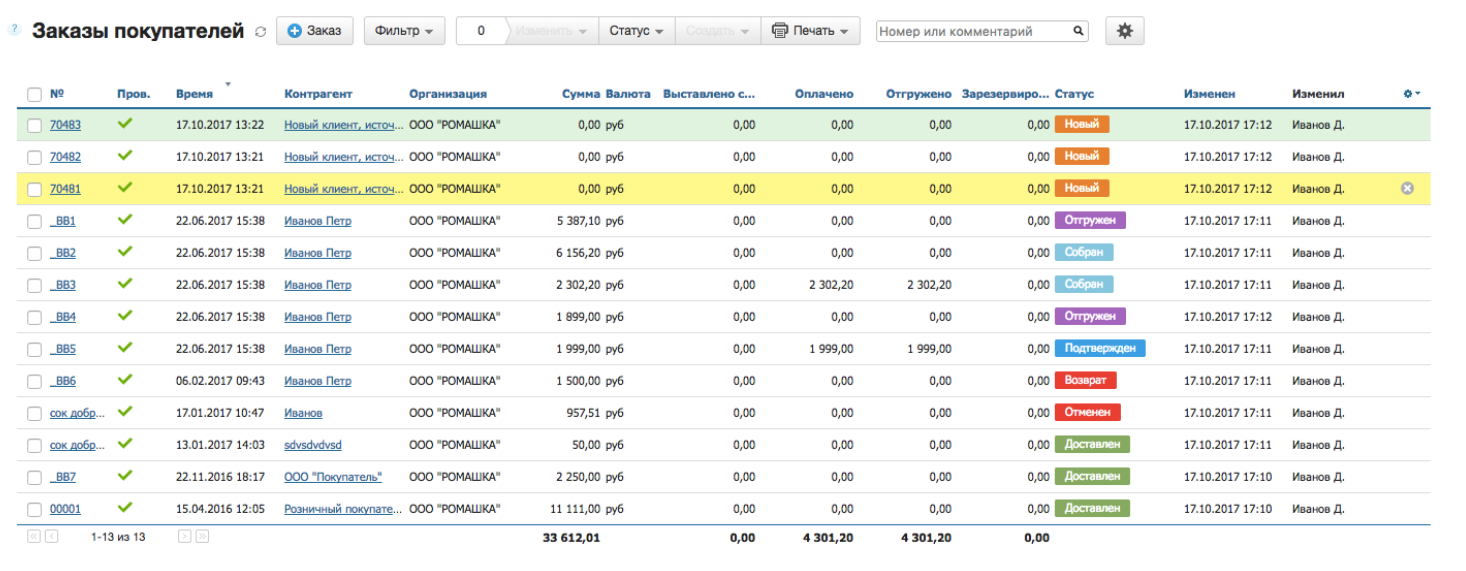The height and width of the screenshot is (571, 1466).
Task: Go to next page arrow in pagination
Action: click(184, 537)
